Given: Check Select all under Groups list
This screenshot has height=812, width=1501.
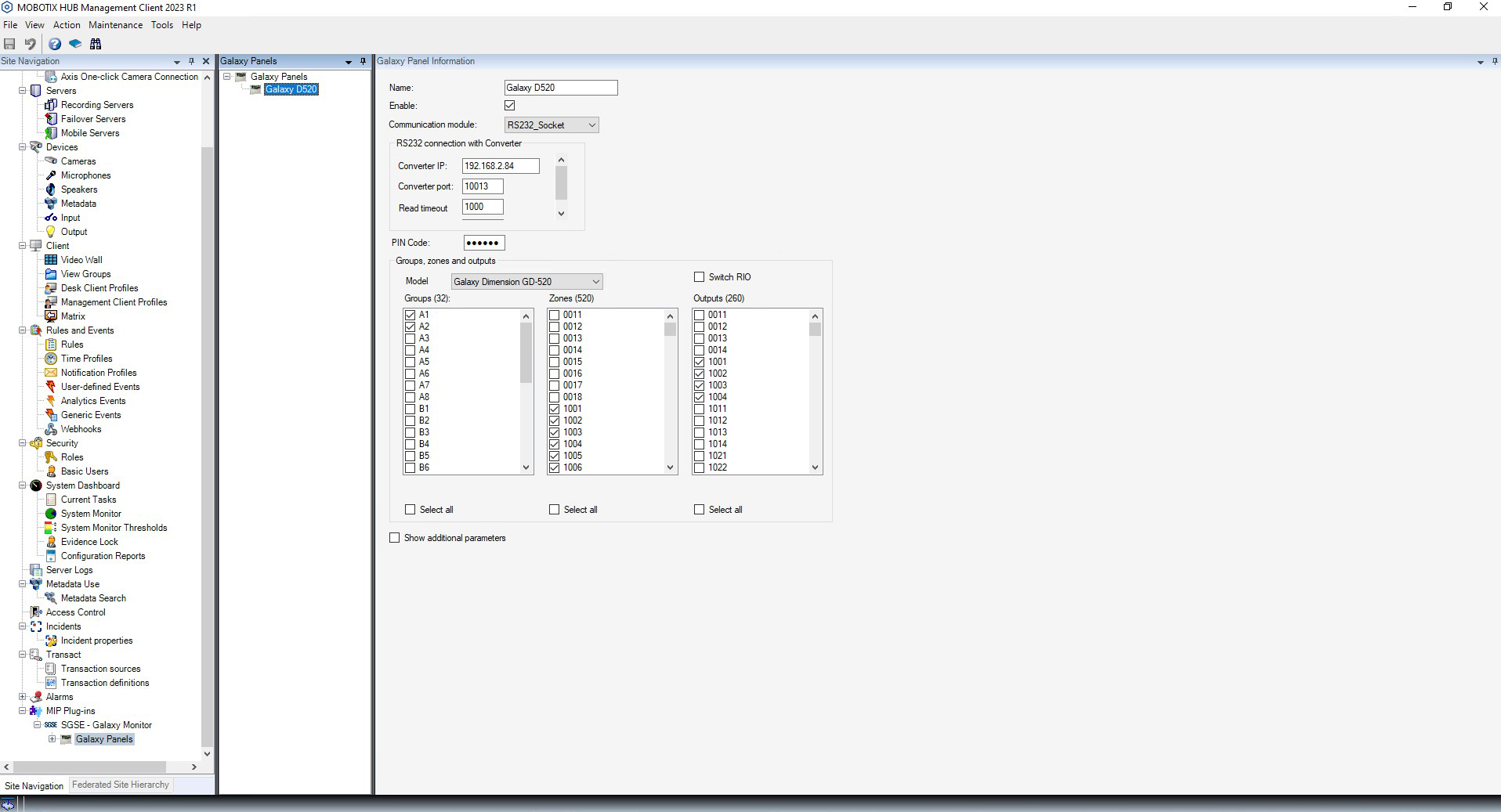Looking at the screenshot, I should 411,510.
